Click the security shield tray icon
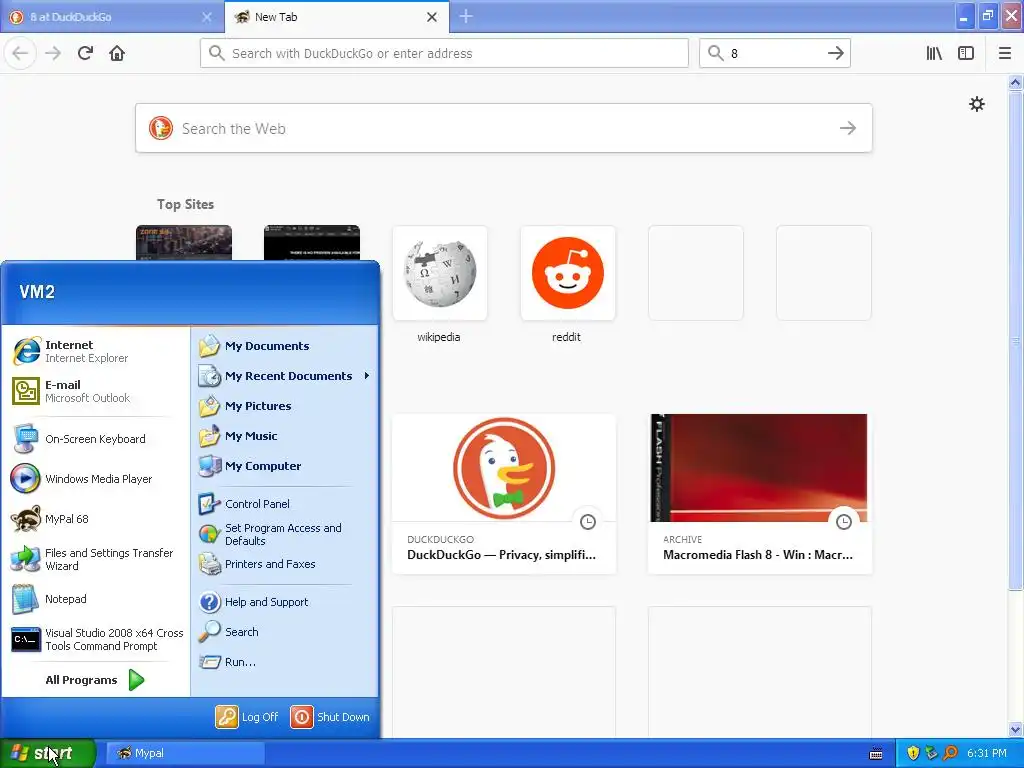The width and height of the screenshot is (1024, 768). (x=913, y=753)
